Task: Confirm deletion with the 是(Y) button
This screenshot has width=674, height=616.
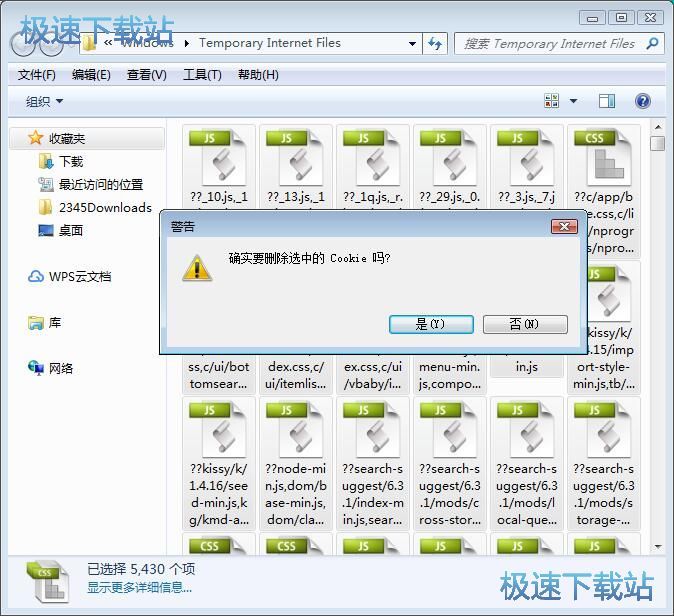Action: point(431,324)
